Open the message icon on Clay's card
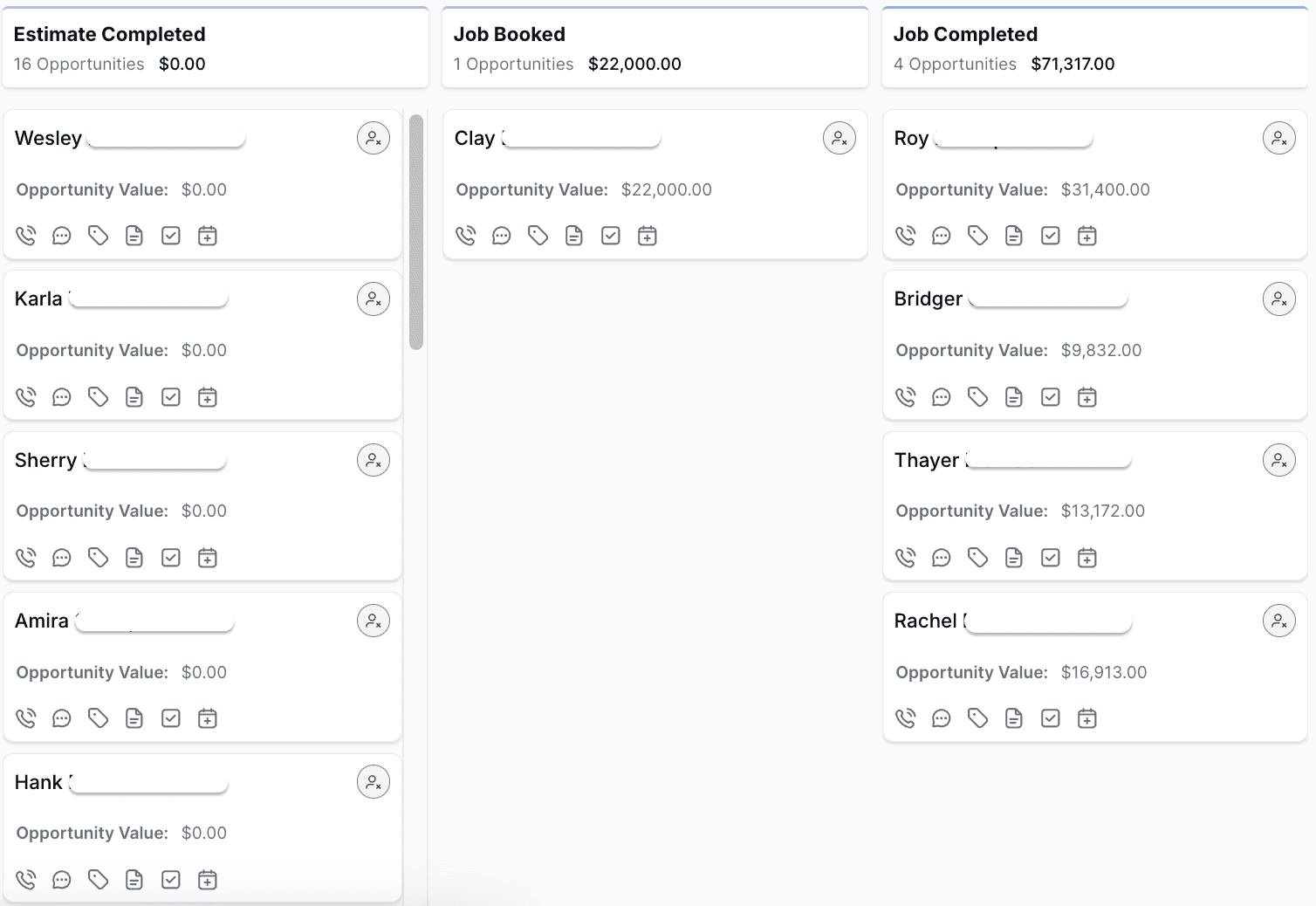 pyautogui.click(x=501, y=236)
